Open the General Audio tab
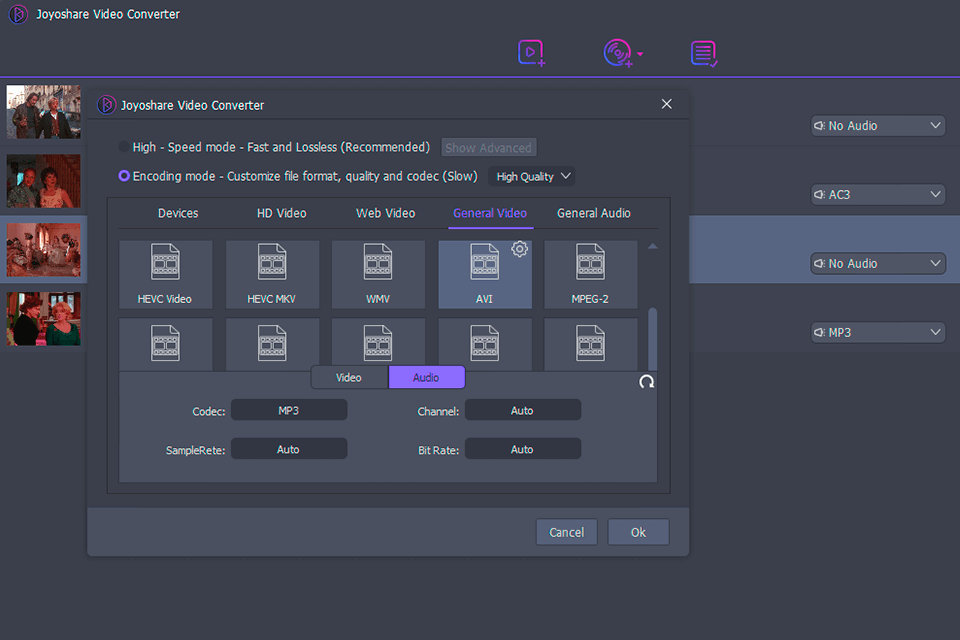960x640 pixels. pos(593,213)
